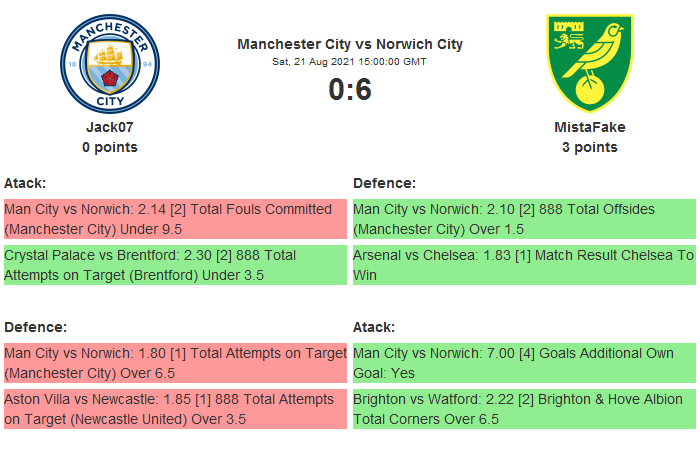Click the Manchester City club crest
700x460 pixels.
coord(110,62)
